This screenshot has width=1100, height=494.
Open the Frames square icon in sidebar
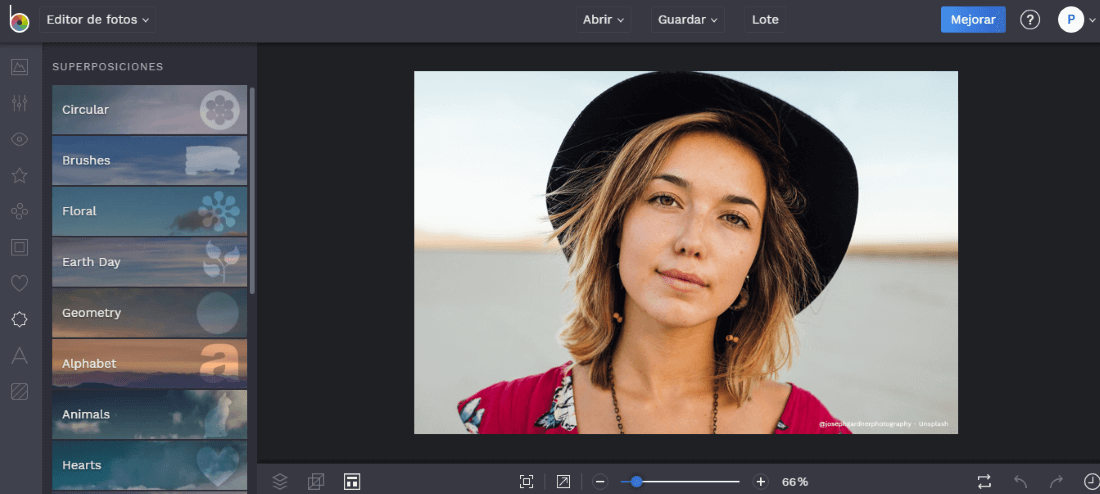(x=19, y=247)
